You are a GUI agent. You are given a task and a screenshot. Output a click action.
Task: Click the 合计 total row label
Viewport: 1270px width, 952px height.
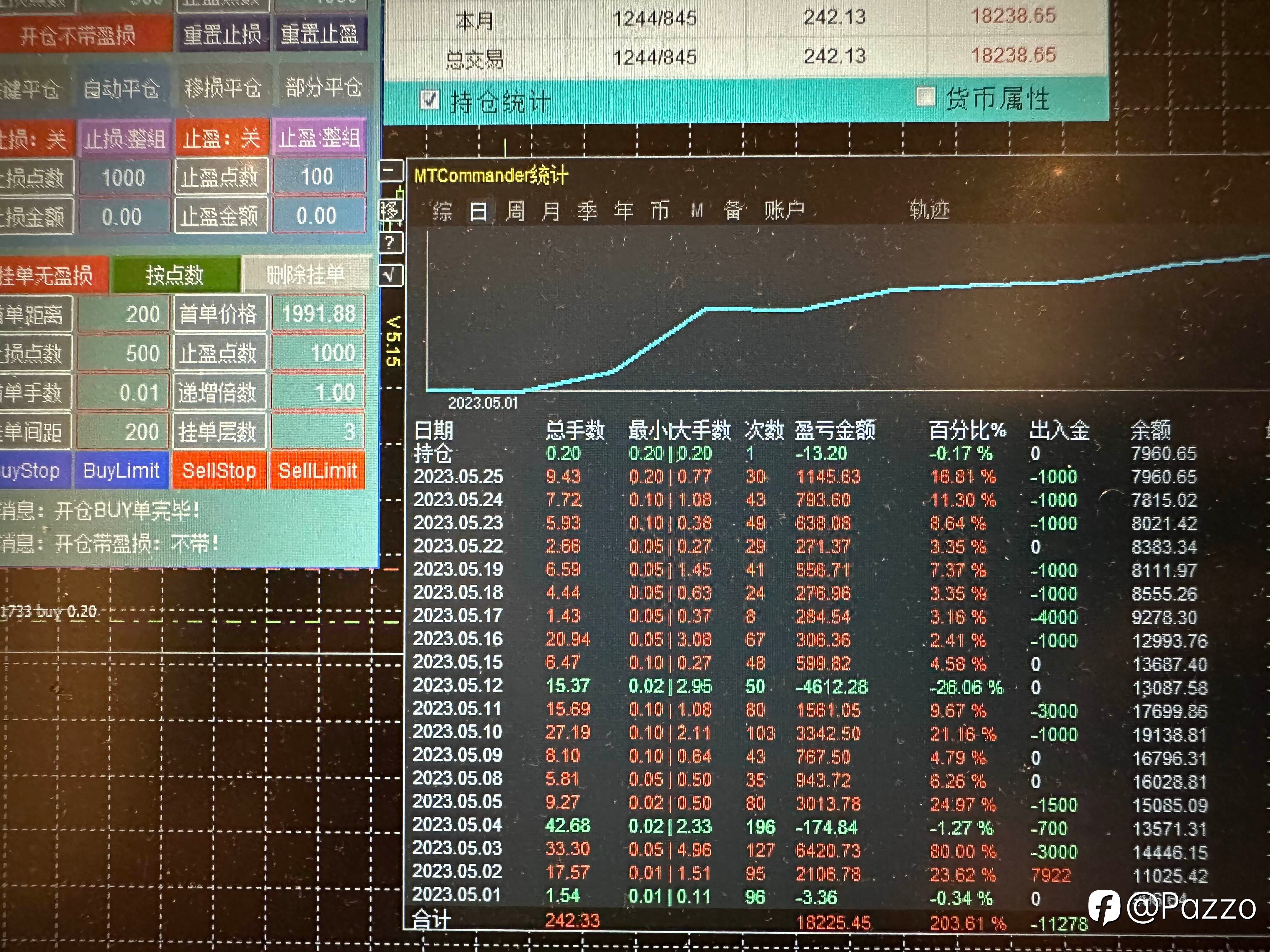pyautogui.click(x=432, y=920)
